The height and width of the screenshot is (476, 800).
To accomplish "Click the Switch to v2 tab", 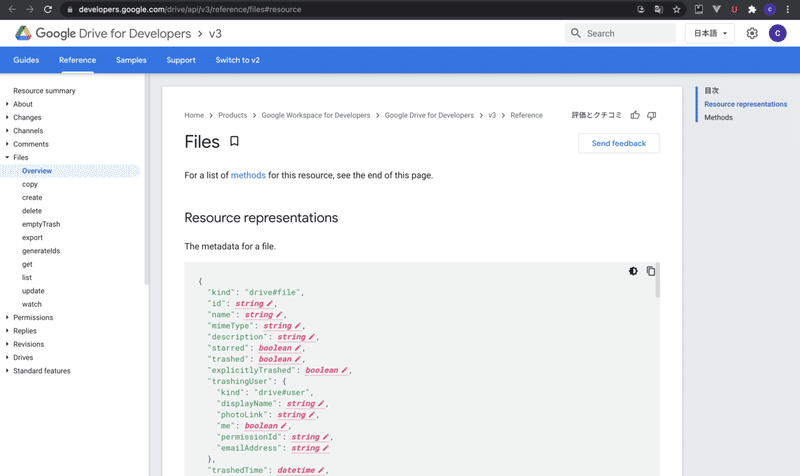I will [237, 60].
